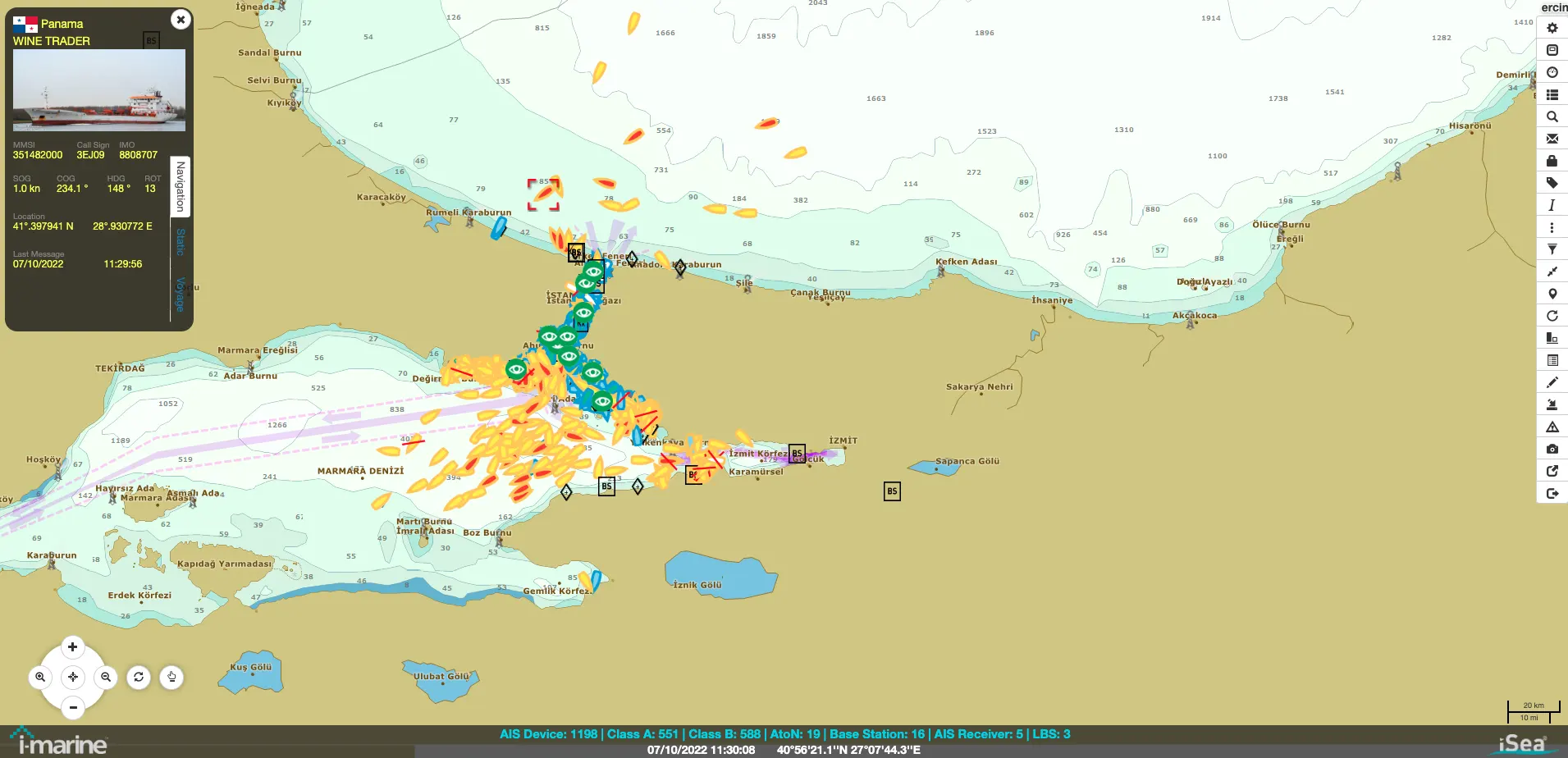Click the green eye marker on Istanbul strait
Screen dimensions: 1568x758
(583, 312)
